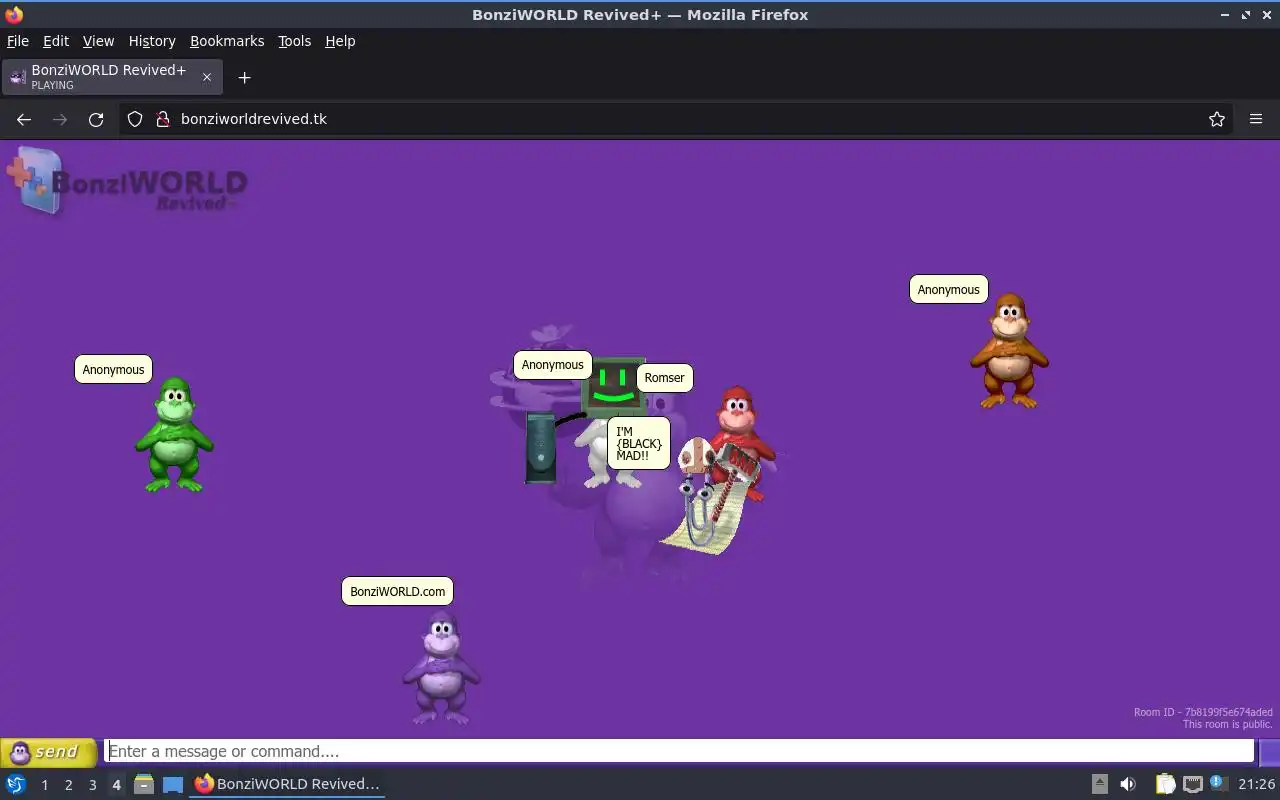The image size is (1280, 800).
Task: Click the yellow send button
Action: [x=49, y=752]
